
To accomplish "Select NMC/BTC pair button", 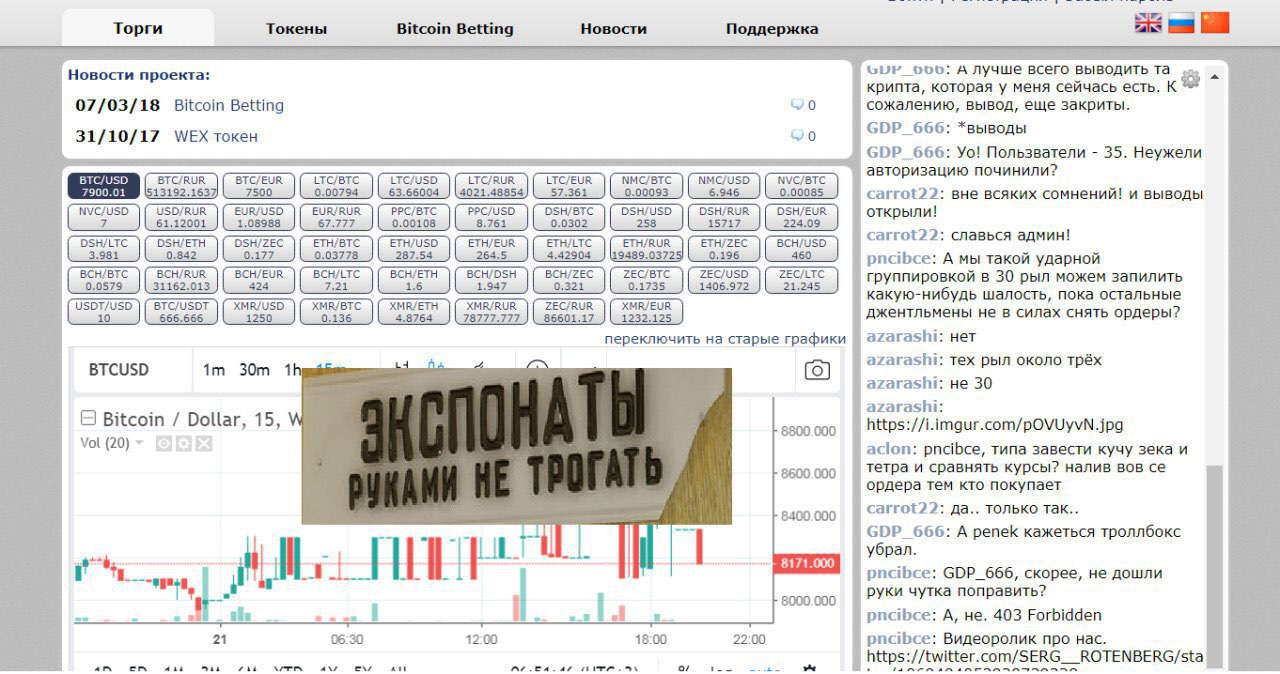I will click(646, 186).
